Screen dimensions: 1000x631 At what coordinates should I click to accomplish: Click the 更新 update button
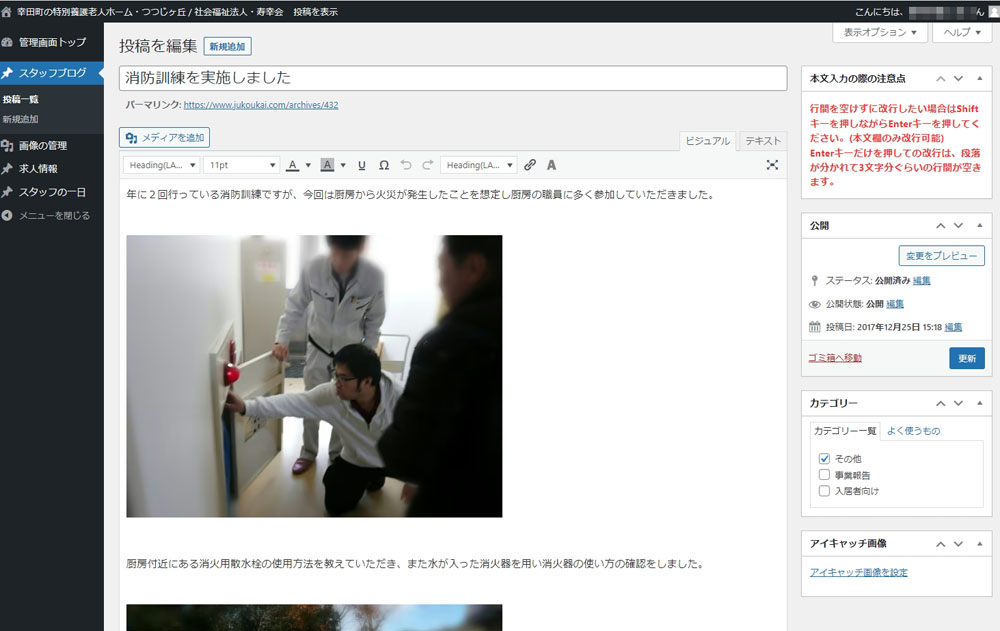[x=967, y=359]
